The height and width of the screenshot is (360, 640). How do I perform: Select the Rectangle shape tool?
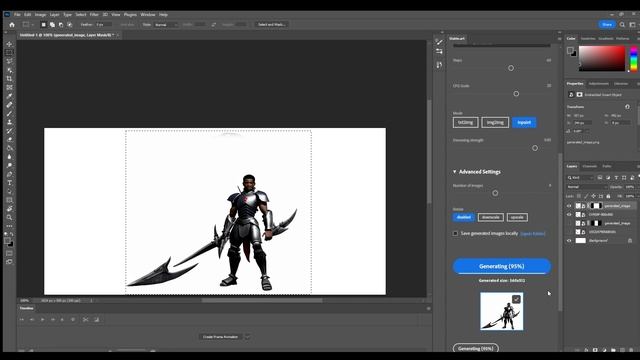[x=9, y=200]
